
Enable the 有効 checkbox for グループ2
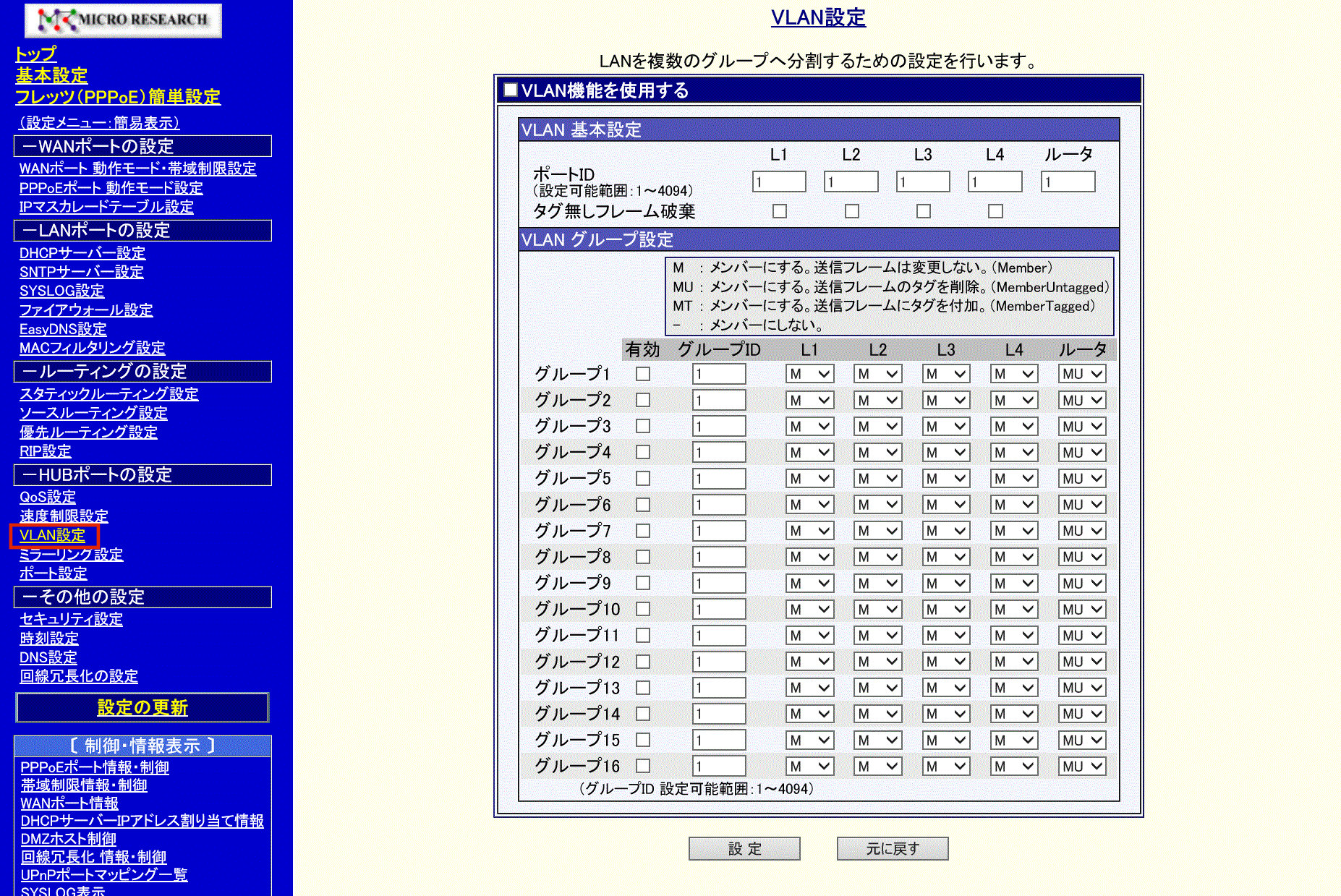coord(642,400)
